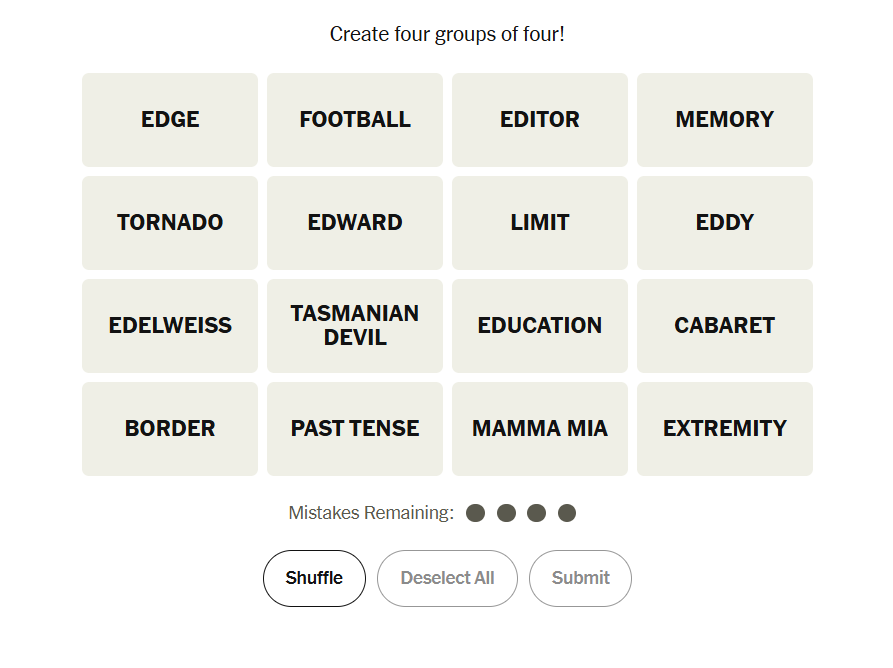Viewport: 893px width, 668px height.
Task: Pick the EDDY tile
Action: (725, 223)
